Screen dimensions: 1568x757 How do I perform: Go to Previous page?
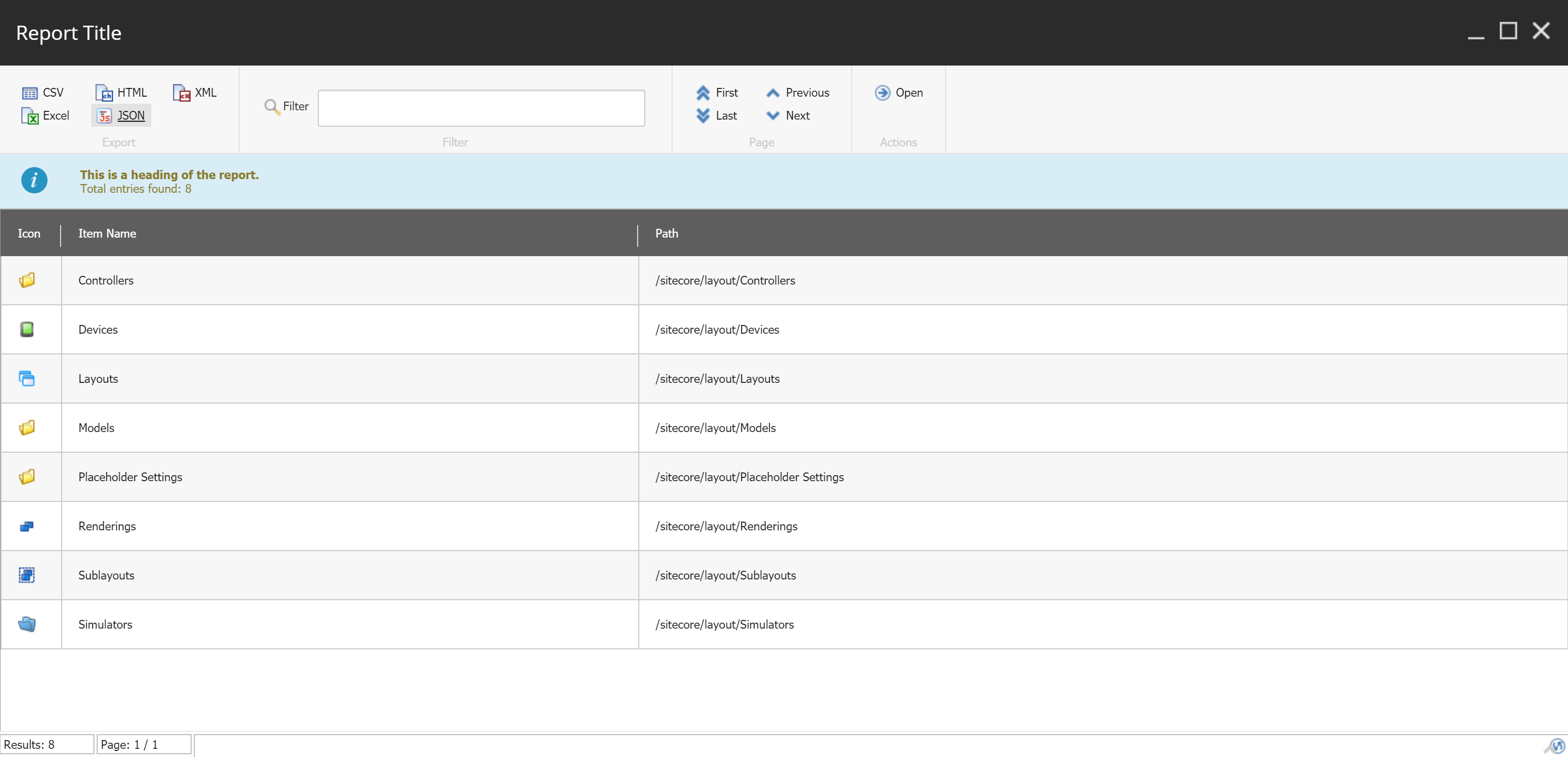798,92
